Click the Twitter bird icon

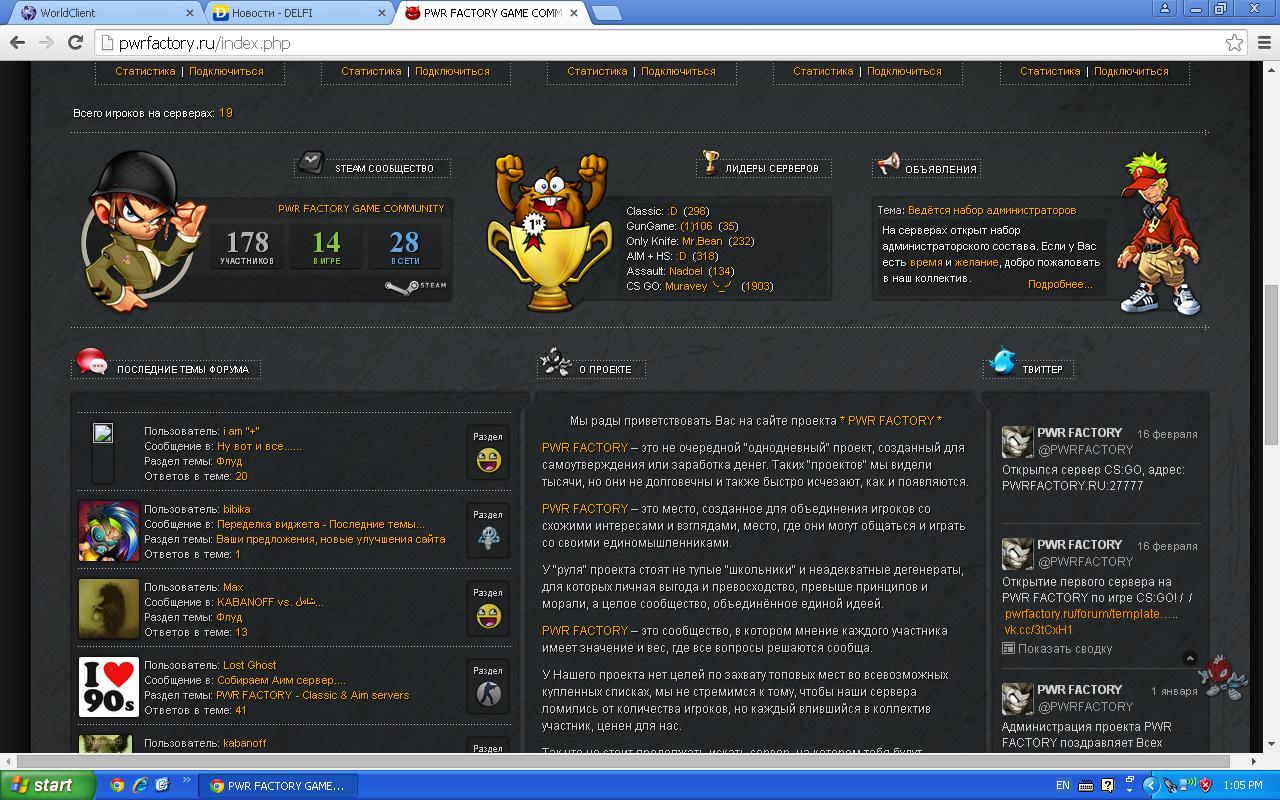click(1001, 361)
